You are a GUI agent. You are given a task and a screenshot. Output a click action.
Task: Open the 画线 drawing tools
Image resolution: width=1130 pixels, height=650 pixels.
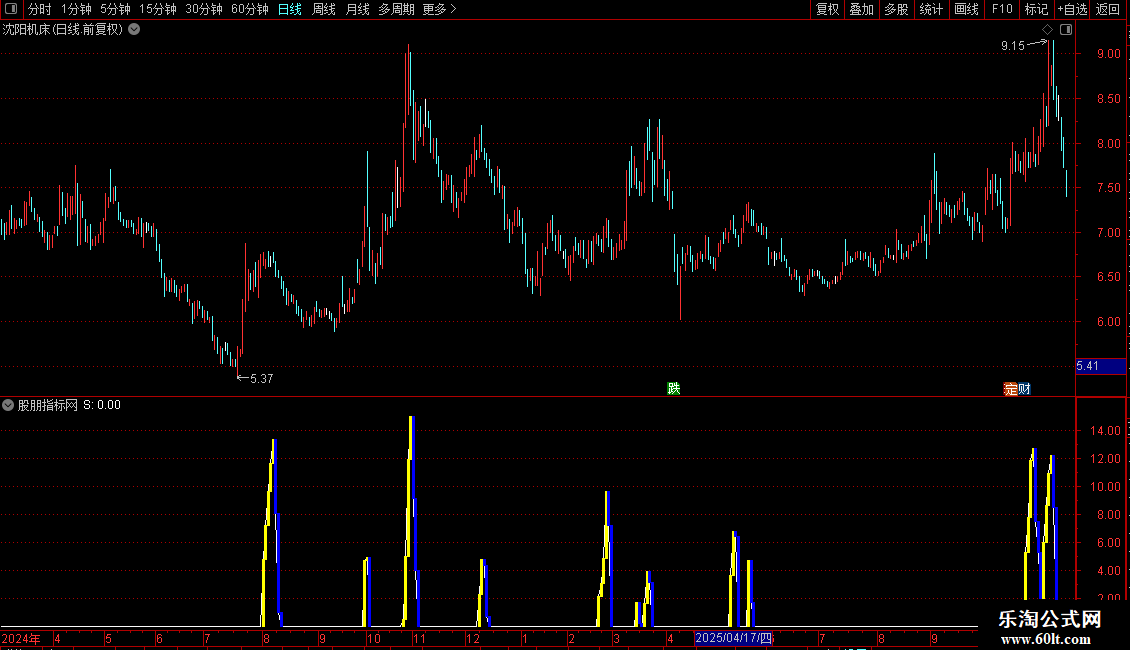(966, 9)
